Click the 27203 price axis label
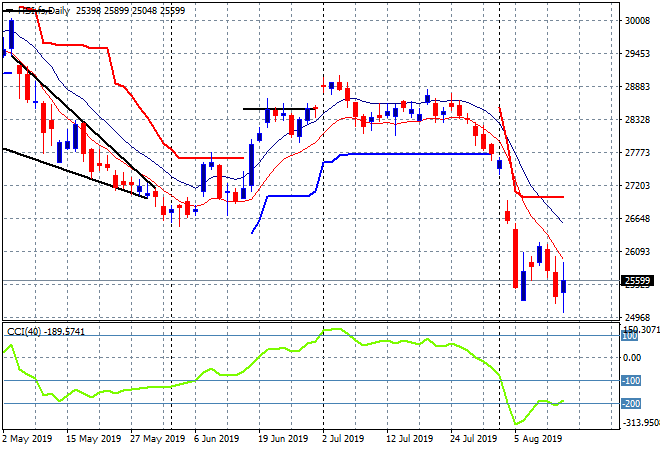 [x=637, y=186]
